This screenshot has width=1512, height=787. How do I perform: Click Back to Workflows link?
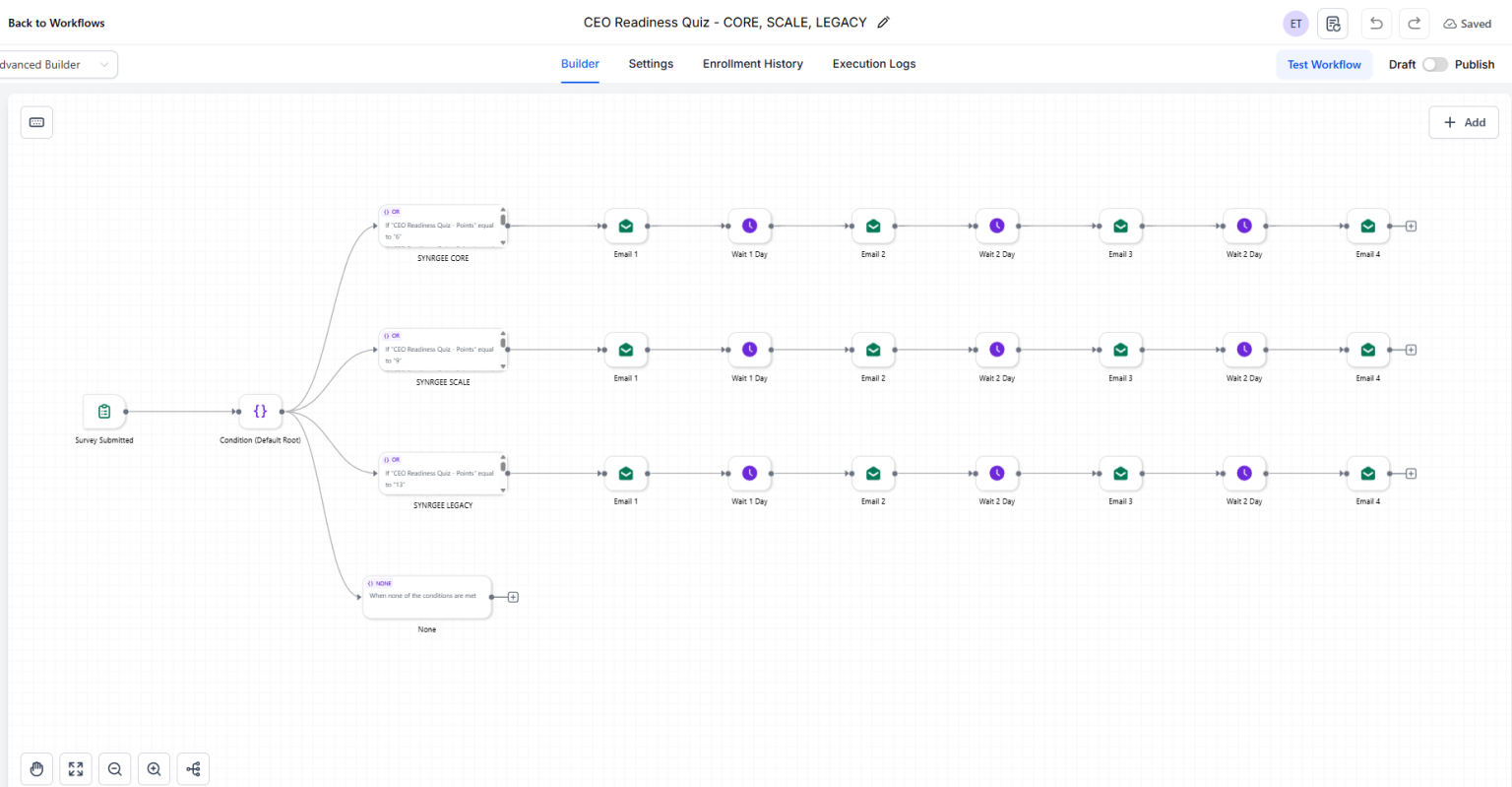[56, 23]
